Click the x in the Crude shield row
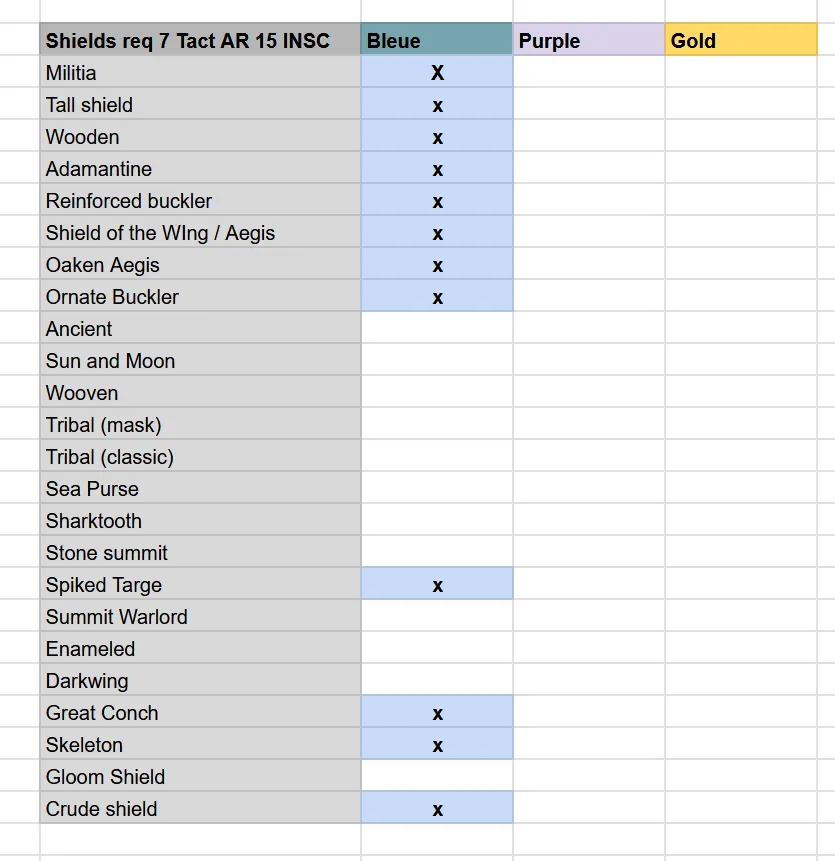 point(437,810)
